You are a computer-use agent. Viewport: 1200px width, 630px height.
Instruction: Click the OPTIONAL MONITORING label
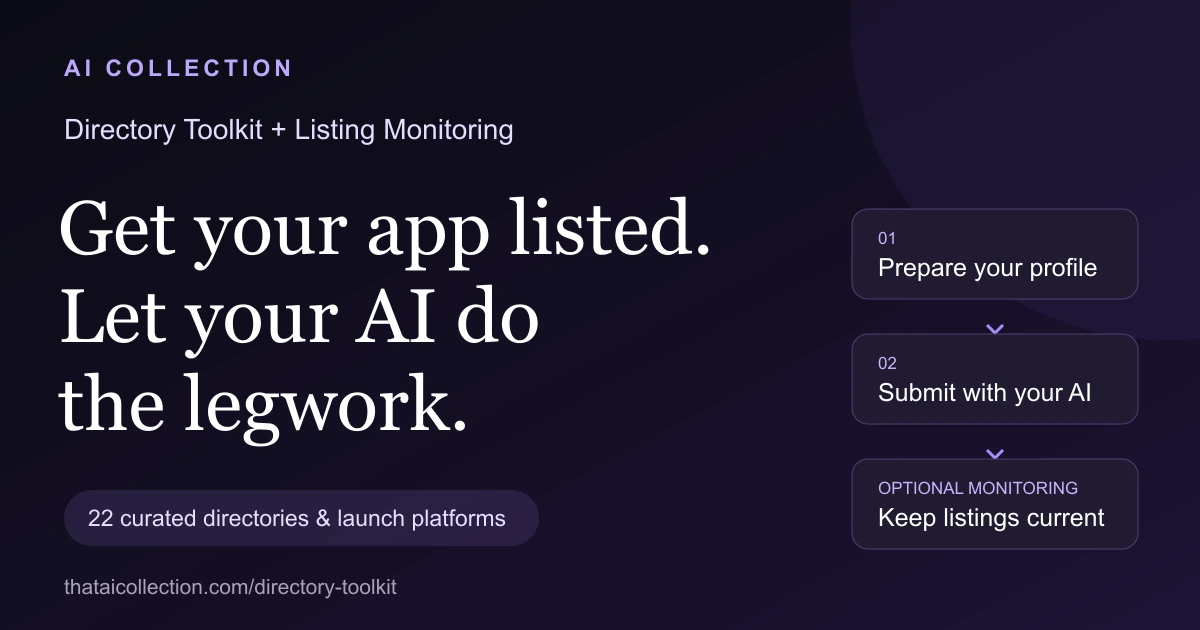(978, 489)
